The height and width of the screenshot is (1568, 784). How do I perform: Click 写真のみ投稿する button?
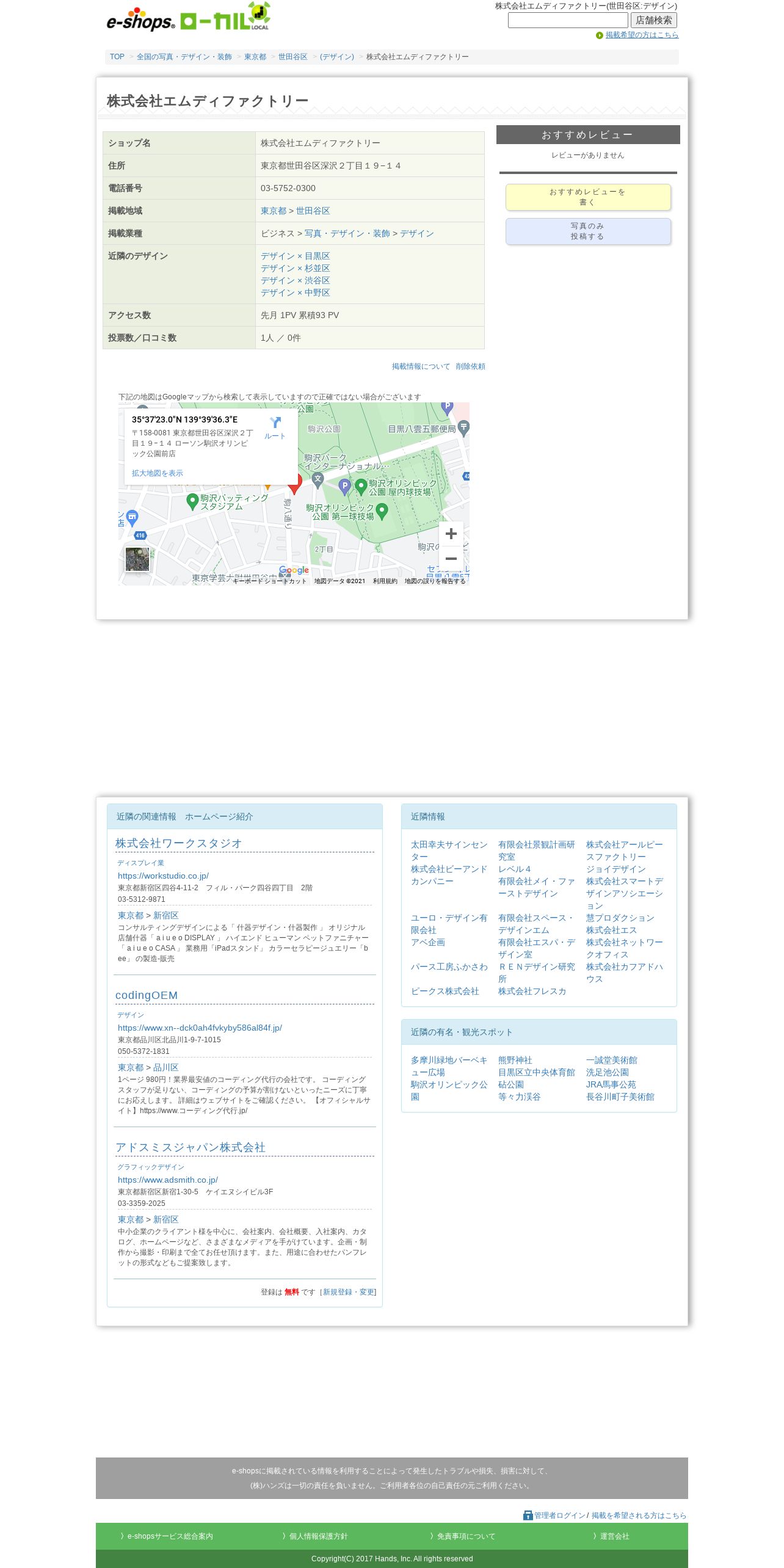coord(588,231)
